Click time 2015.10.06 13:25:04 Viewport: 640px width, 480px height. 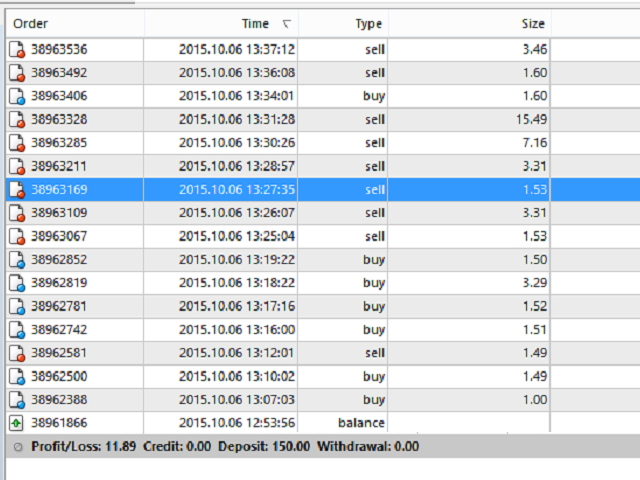pos(237,236)
